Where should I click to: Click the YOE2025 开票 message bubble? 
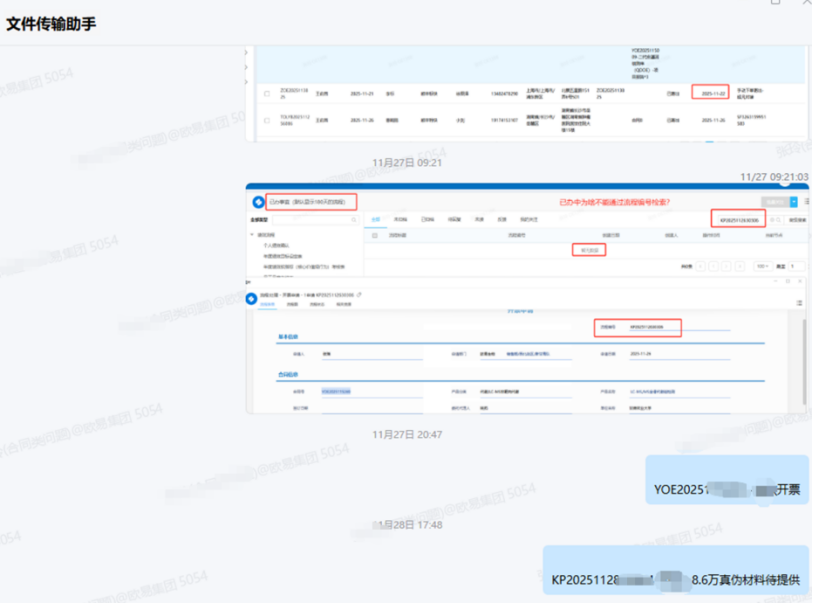[x=726, y=489]
